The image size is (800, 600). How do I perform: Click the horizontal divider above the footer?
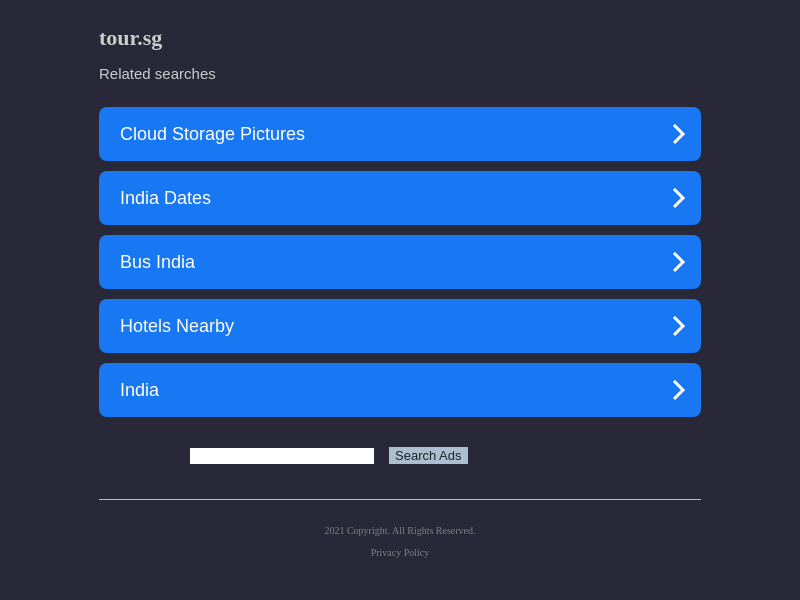[400, 499]
